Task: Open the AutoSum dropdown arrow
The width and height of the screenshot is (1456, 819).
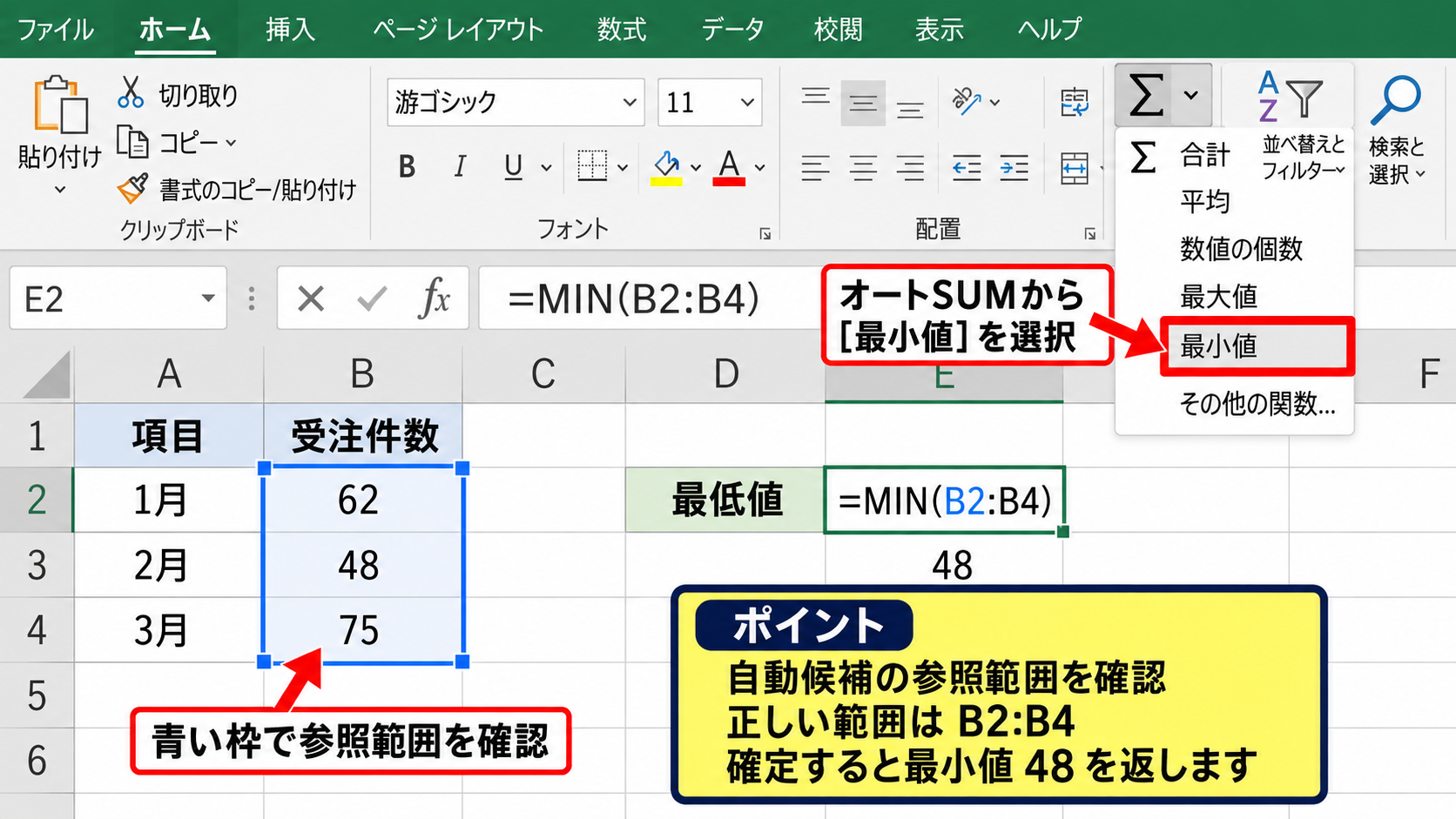Action: click(x=1191, y=94)
